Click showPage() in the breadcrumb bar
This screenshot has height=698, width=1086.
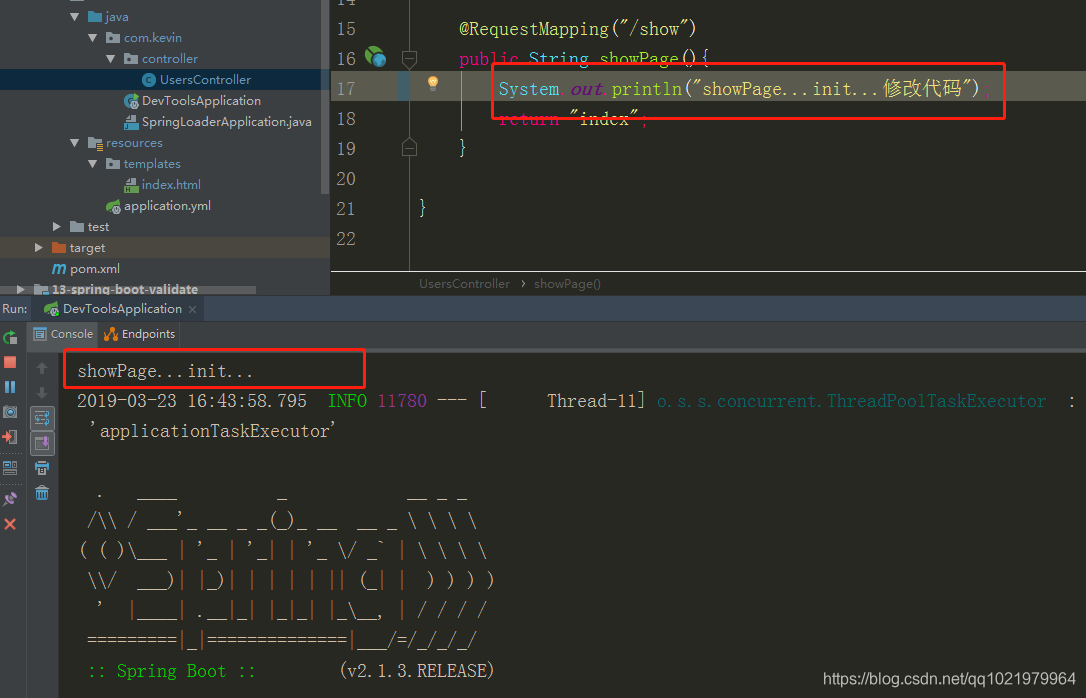click(x=567, y=284)
